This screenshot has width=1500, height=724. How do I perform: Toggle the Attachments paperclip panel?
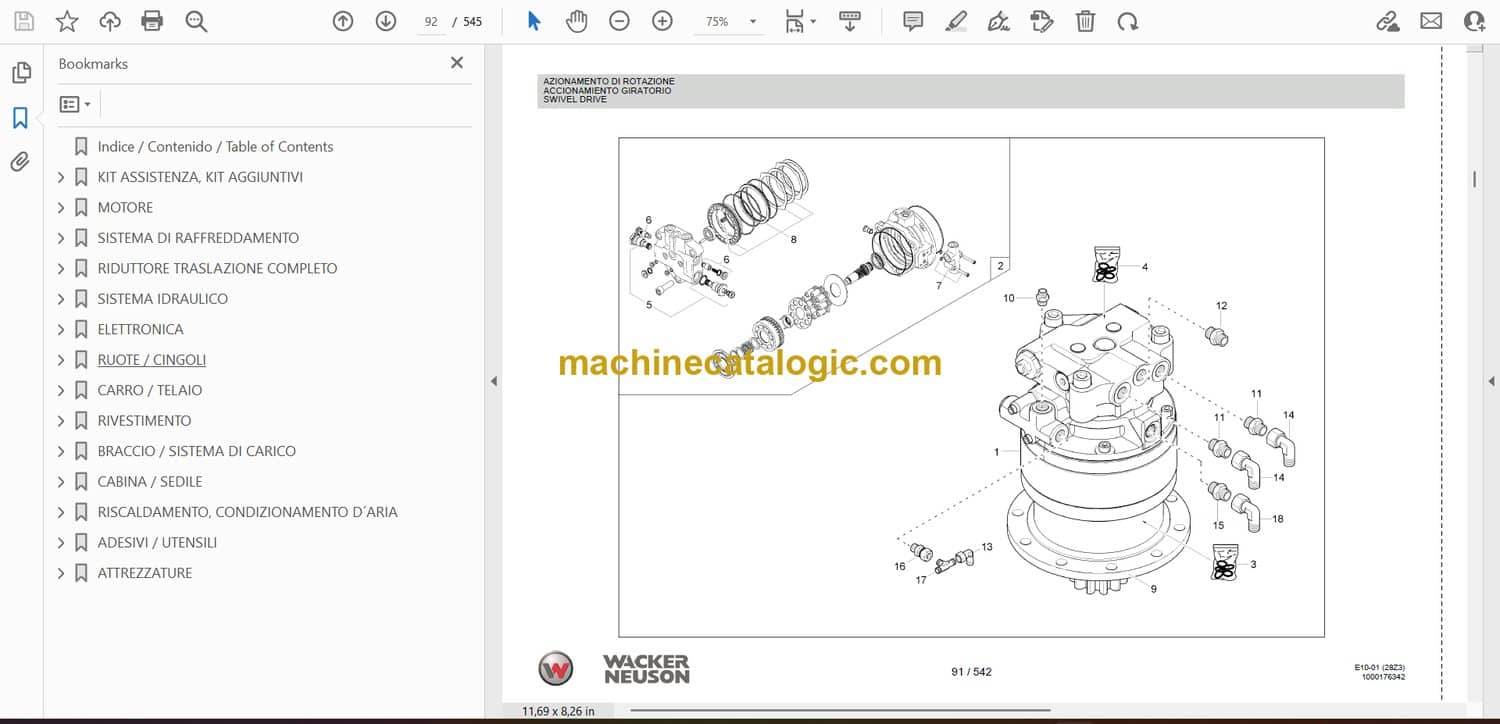point(20,162)
